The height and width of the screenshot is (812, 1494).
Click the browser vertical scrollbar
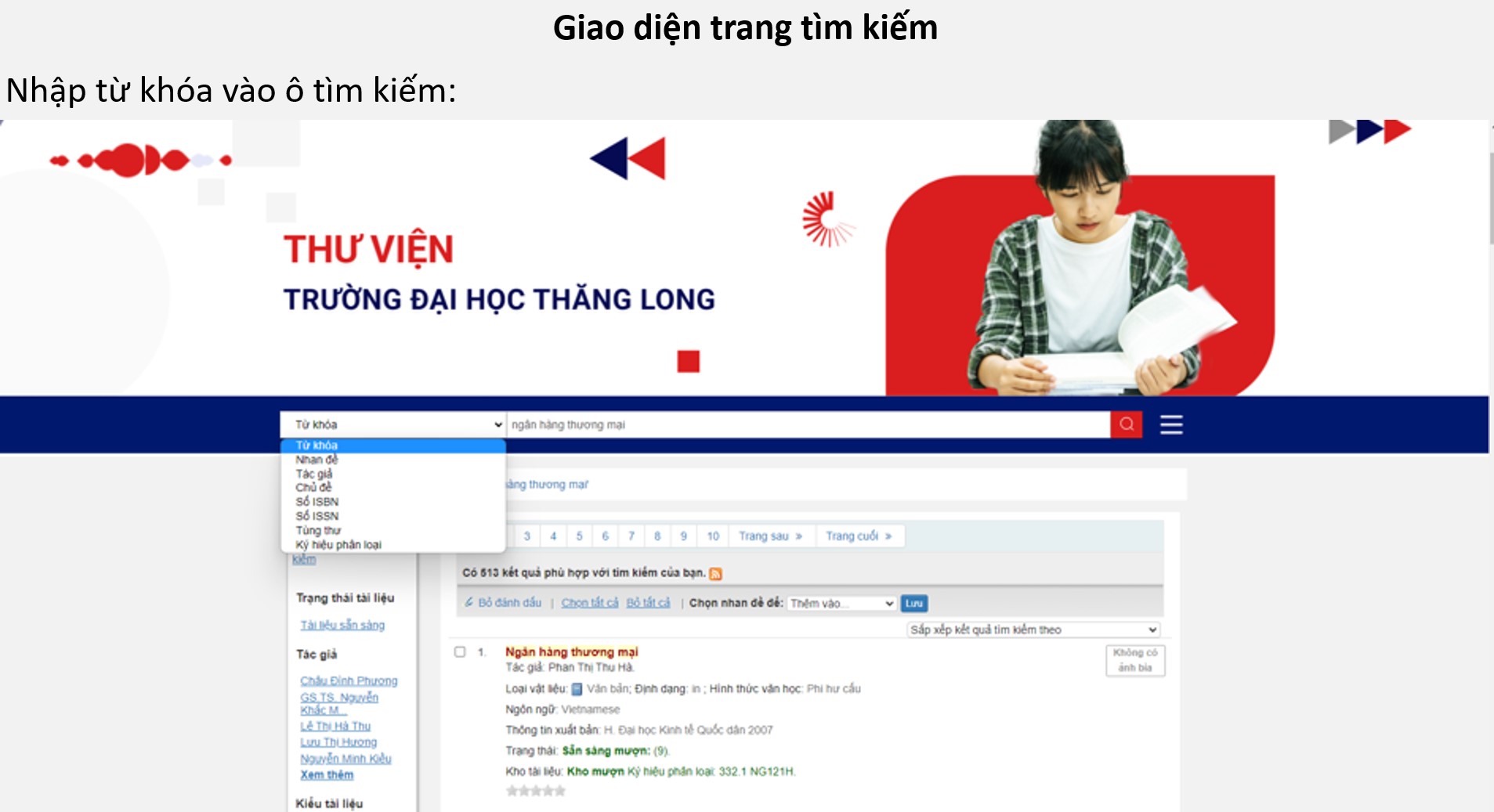coord(1491,199)
